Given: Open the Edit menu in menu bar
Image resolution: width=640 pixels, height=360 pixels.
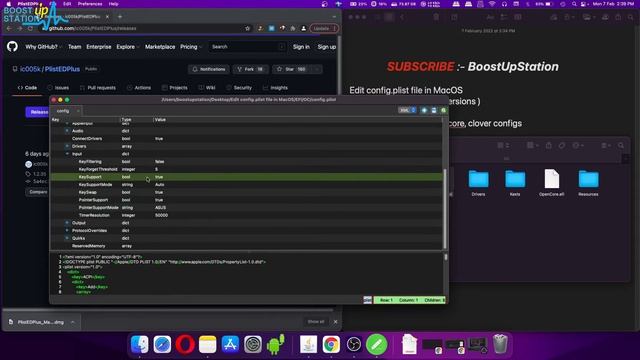Looking at the screenshot, I should [67, 4].
